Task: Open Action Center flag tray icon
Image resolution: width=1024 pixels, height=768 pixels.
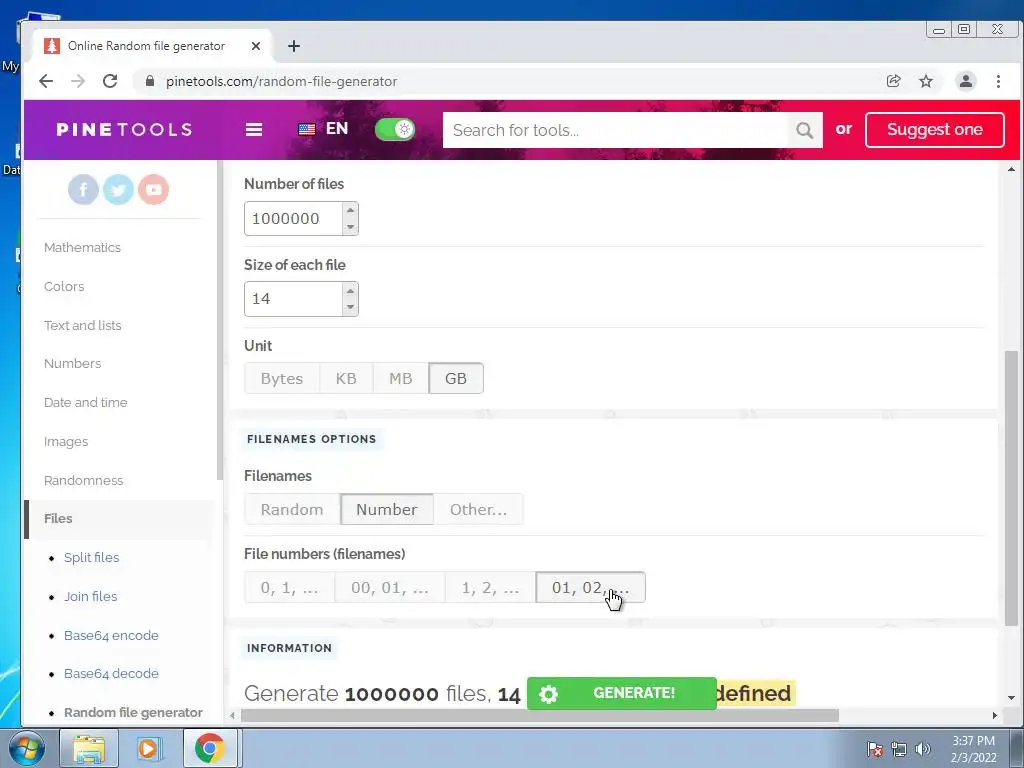Action: pyautogui.click(x=874, y=749)
